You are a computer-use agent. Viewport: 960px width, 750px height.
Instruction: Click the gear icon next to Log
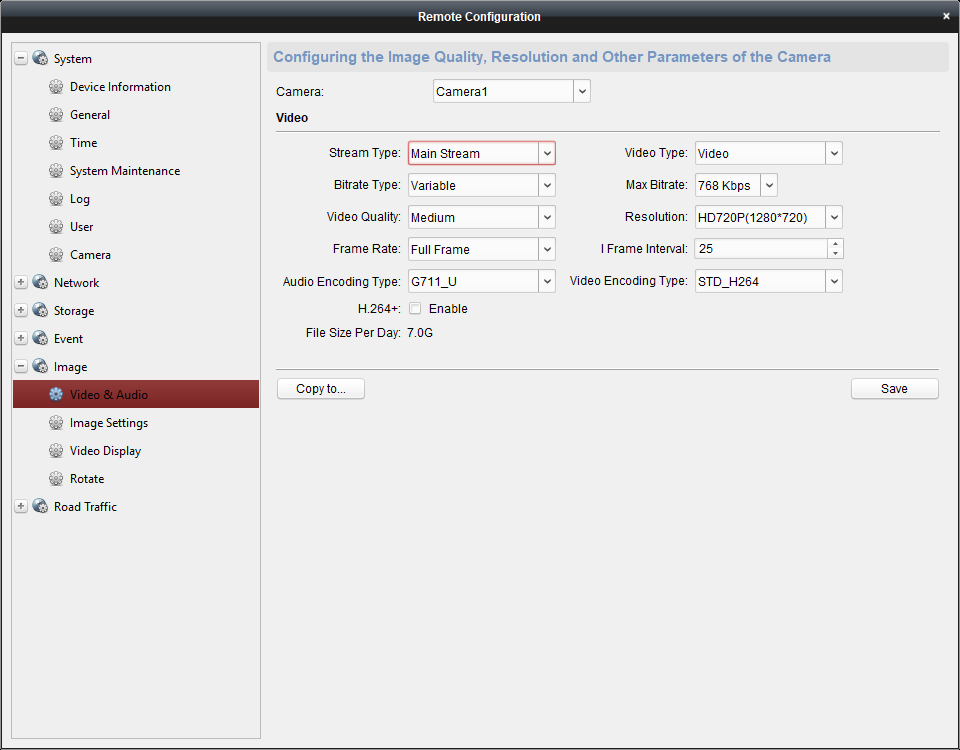56,199
